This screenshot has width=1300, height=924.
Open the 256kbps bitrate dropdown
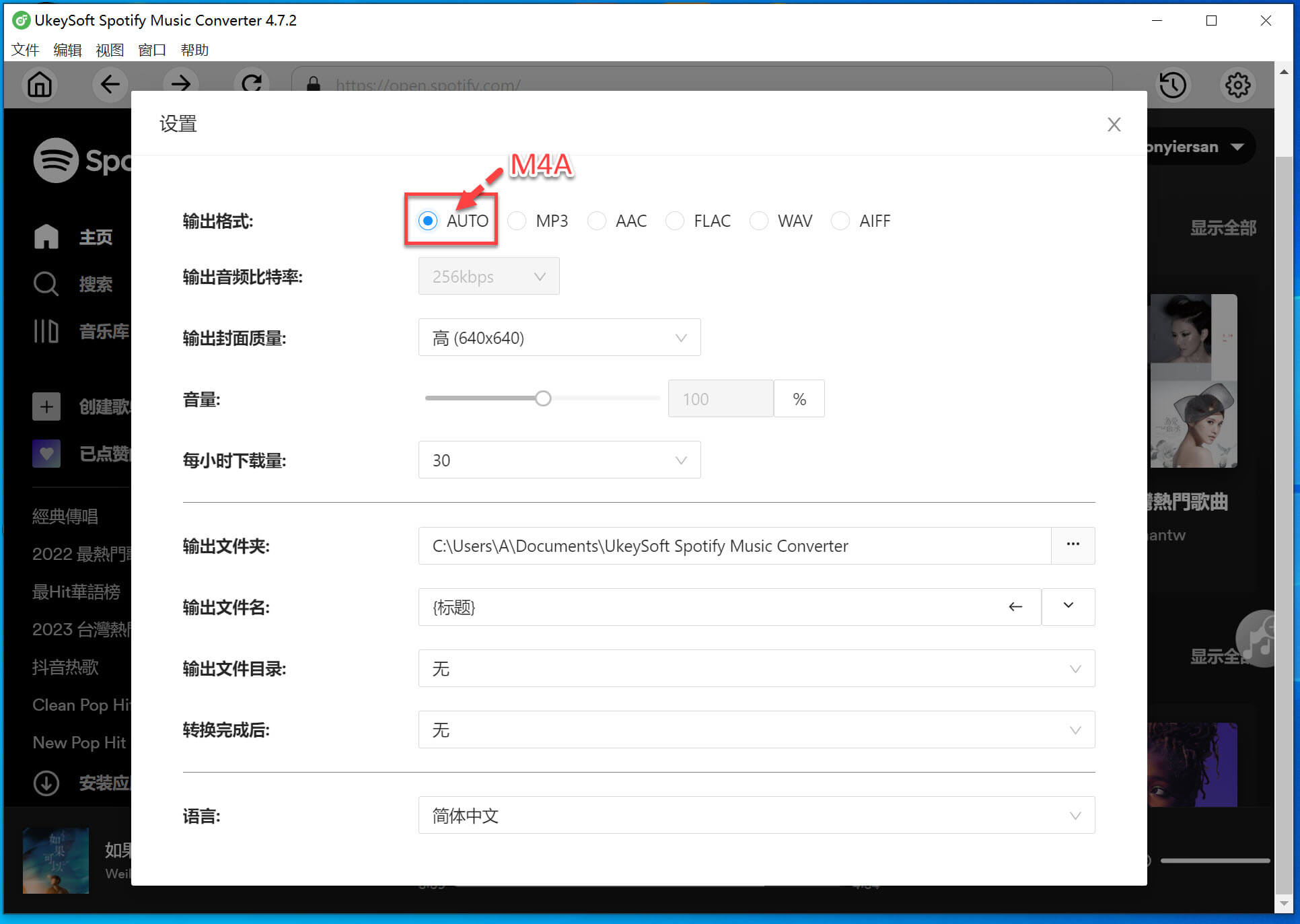(x=489, y=276)
